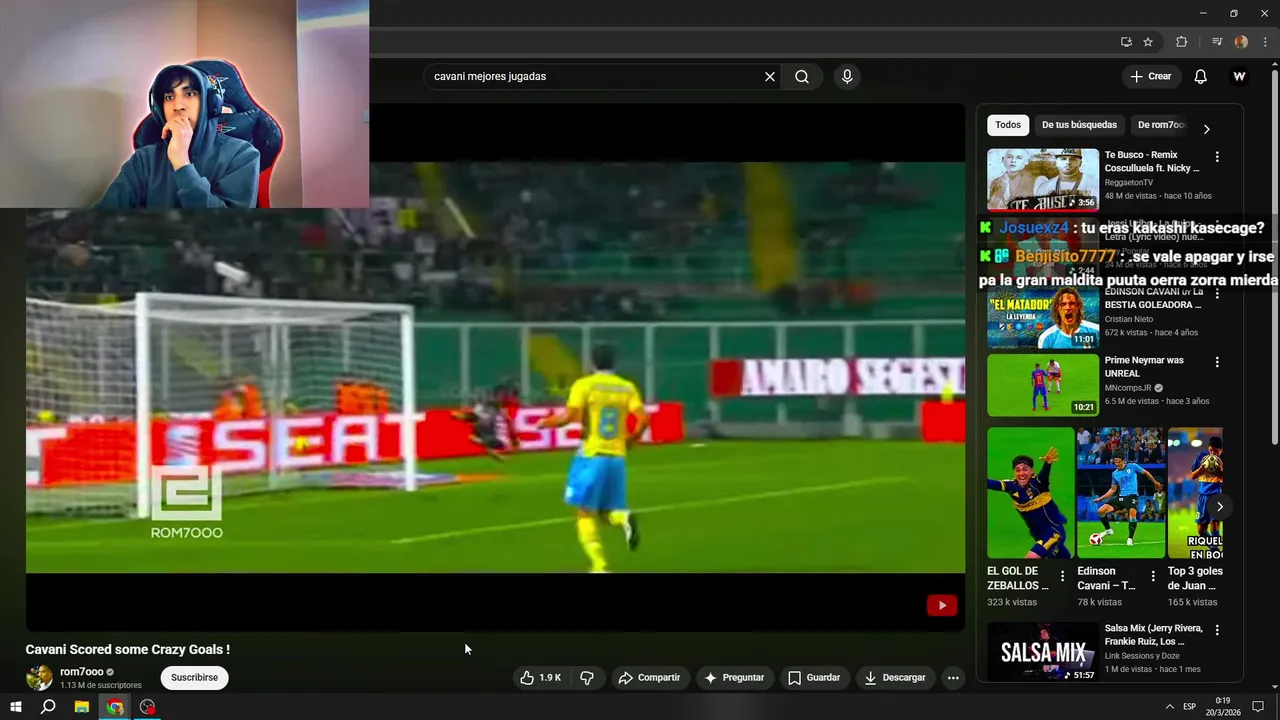Click the install app icon in address bar
The height and width of the screenshot is (720, 1280).
coord(1126,42)
